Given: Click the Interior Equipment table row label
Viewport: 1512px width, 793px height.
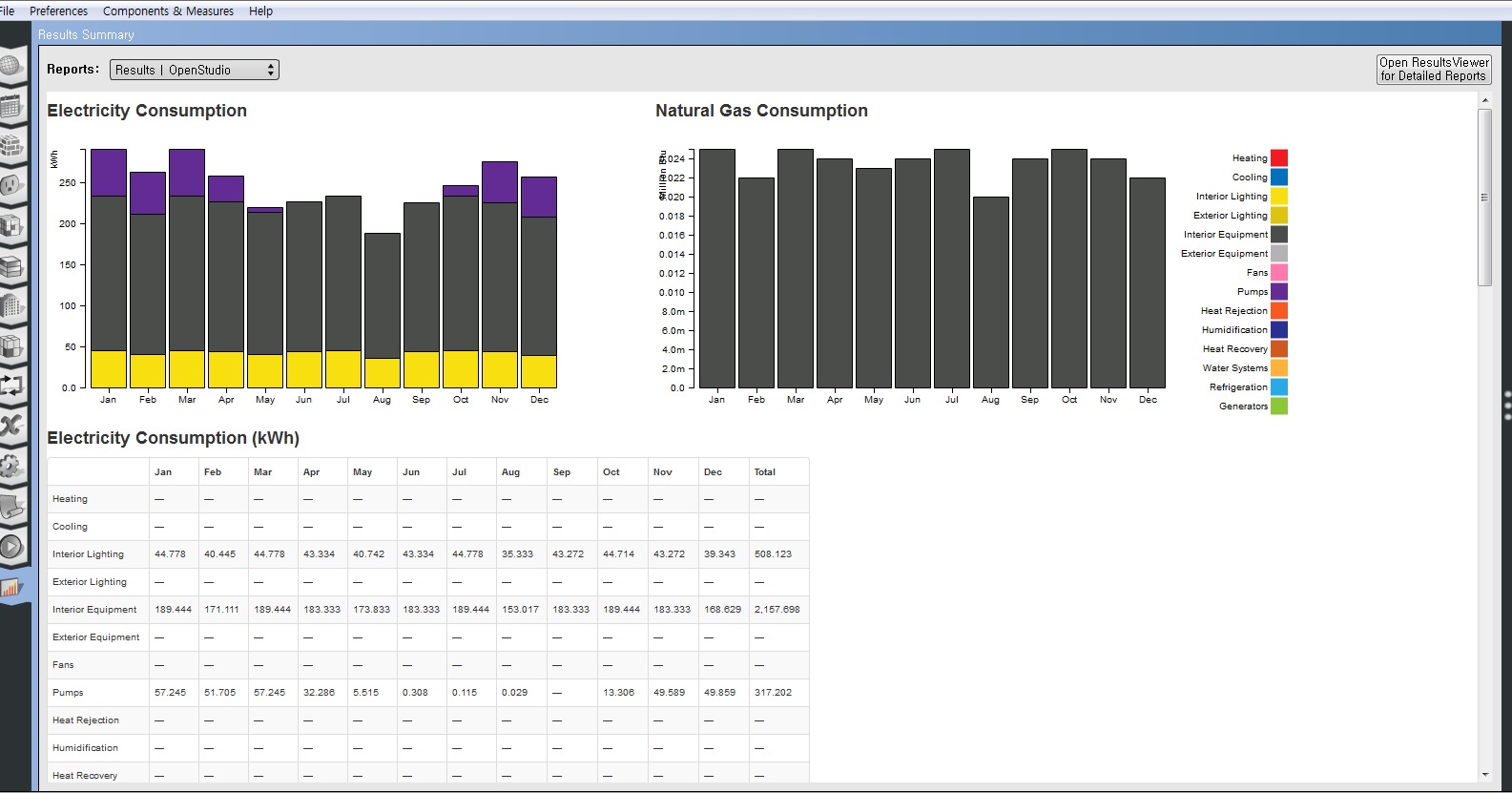Looking at the screenshot, I should click(x=94, y=610).
